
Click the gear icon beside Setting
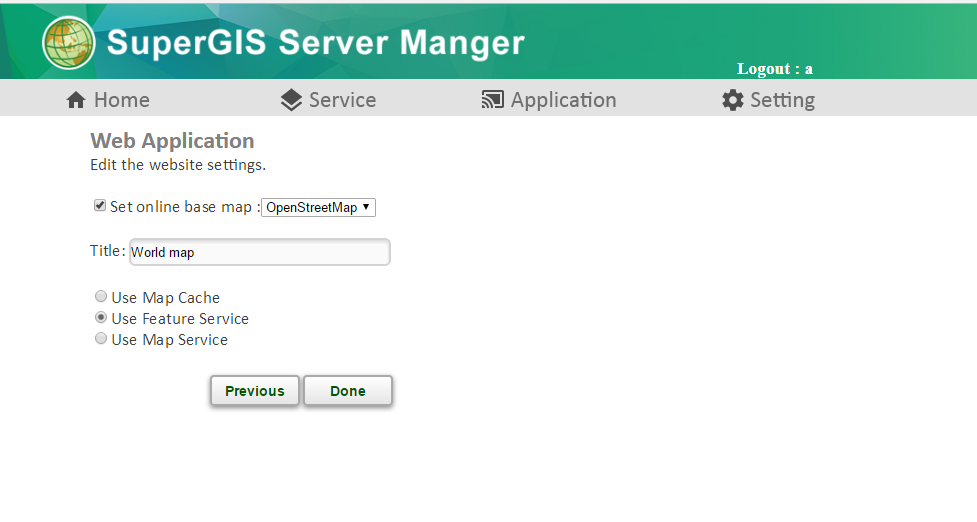tap(733, 100)
